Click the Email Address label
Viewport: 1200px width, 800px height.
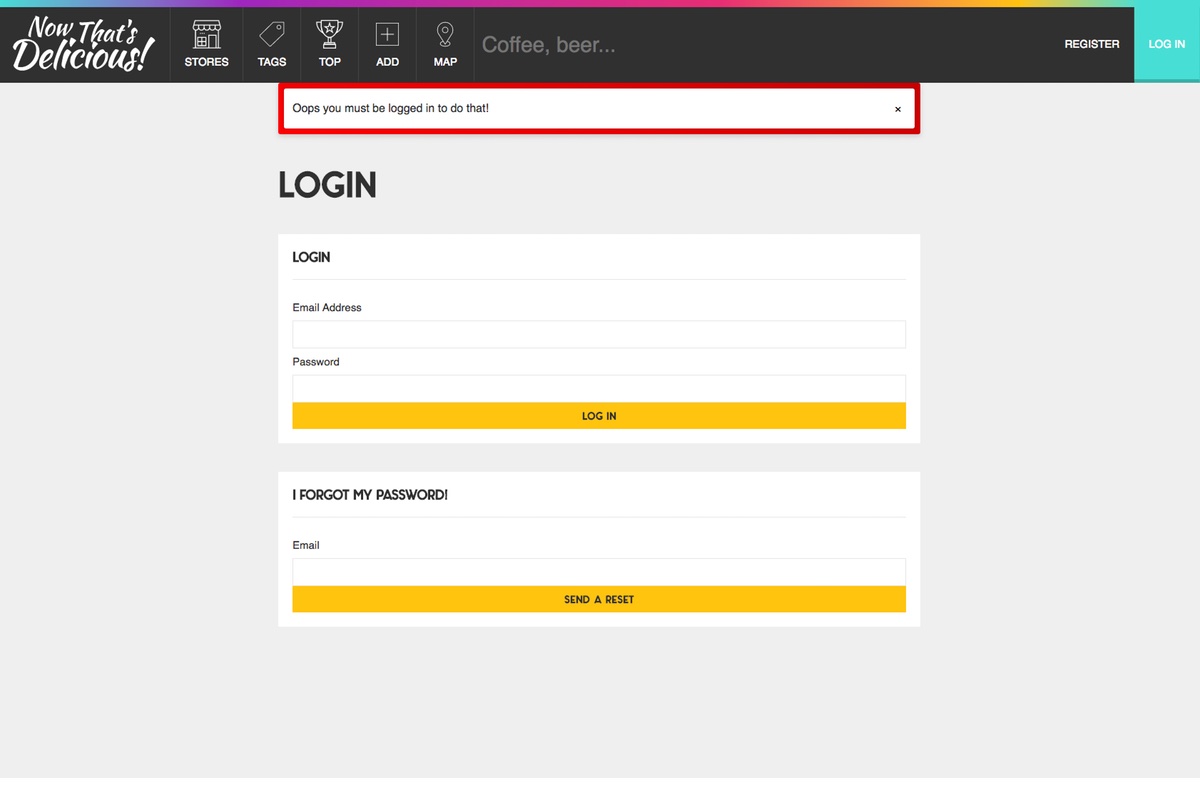tap(327, 308)
